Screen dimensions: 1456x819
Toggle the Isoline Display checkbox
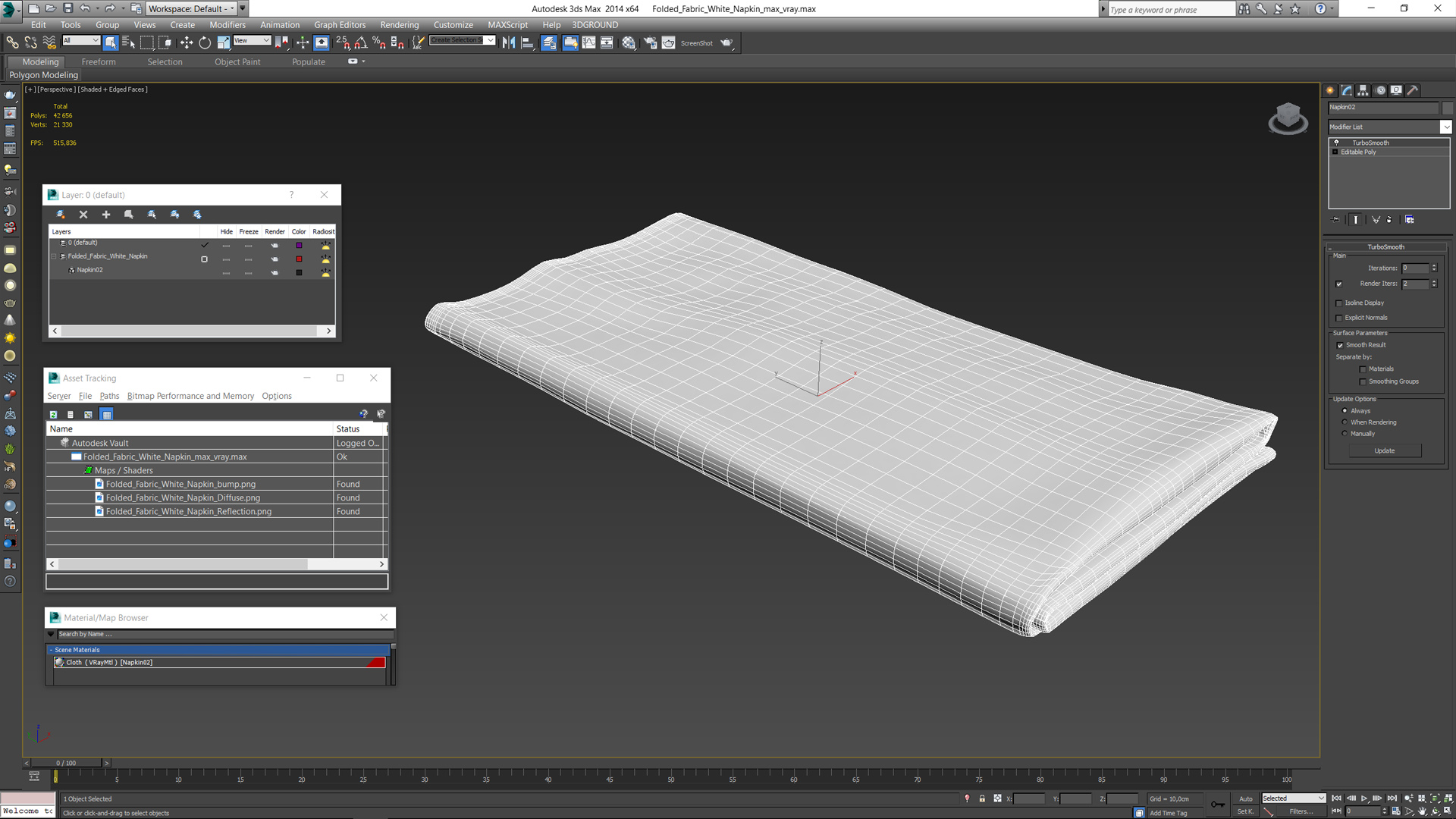coord(1339,303)
